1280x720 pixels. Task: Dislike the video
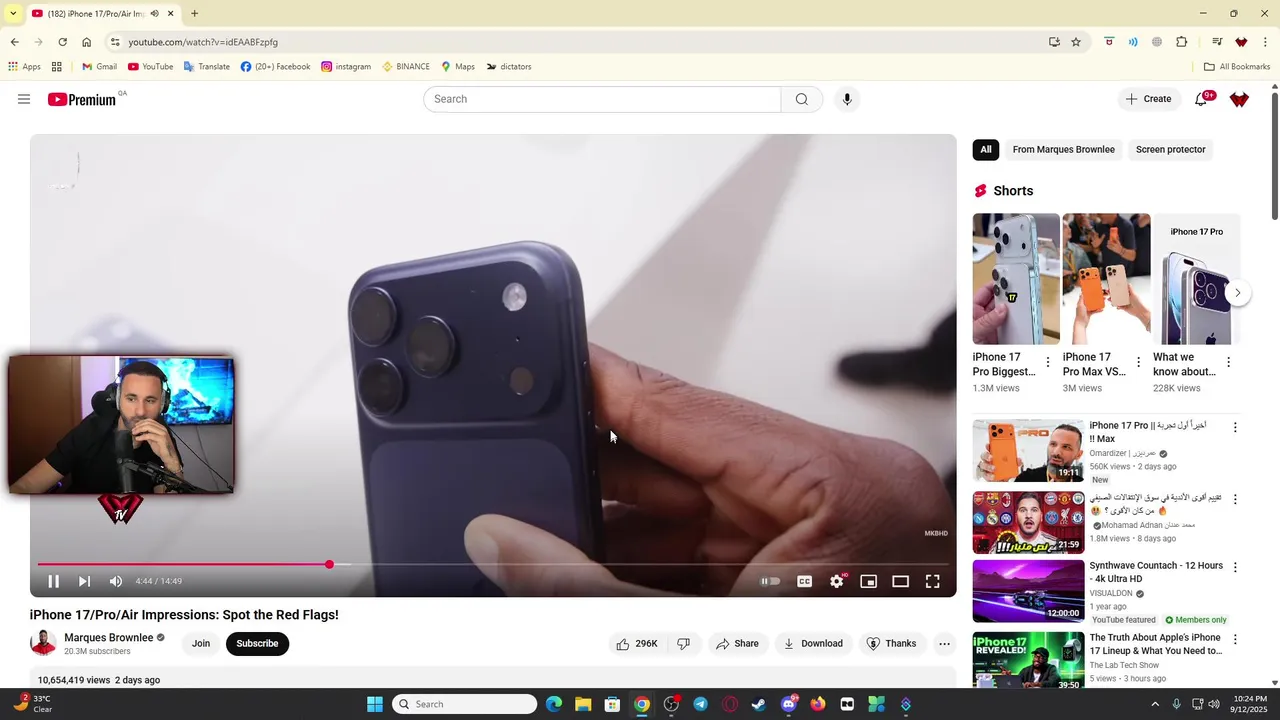(x=684, y=644)
